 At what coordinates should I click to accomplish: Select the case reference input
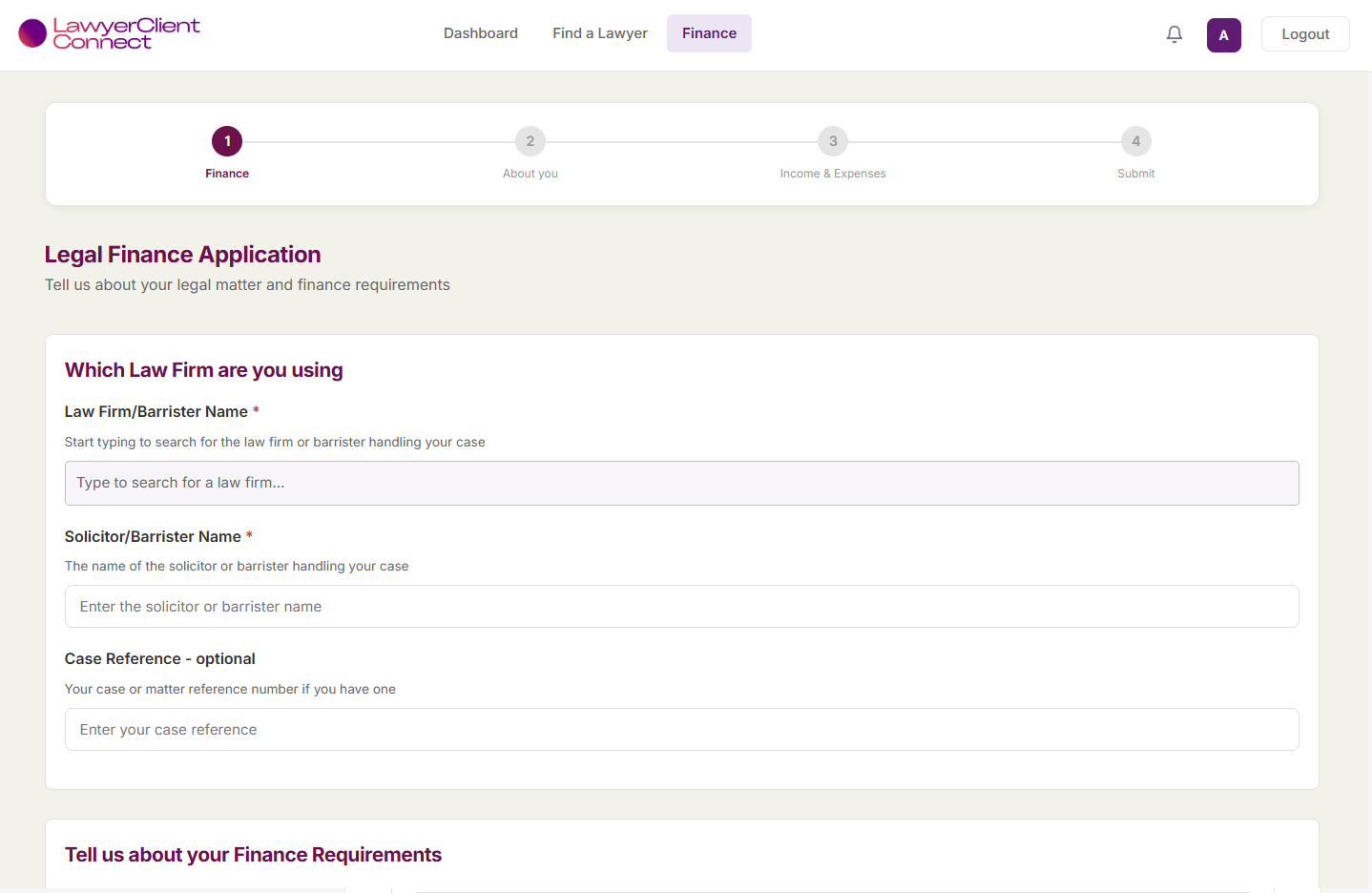[681, 729]
